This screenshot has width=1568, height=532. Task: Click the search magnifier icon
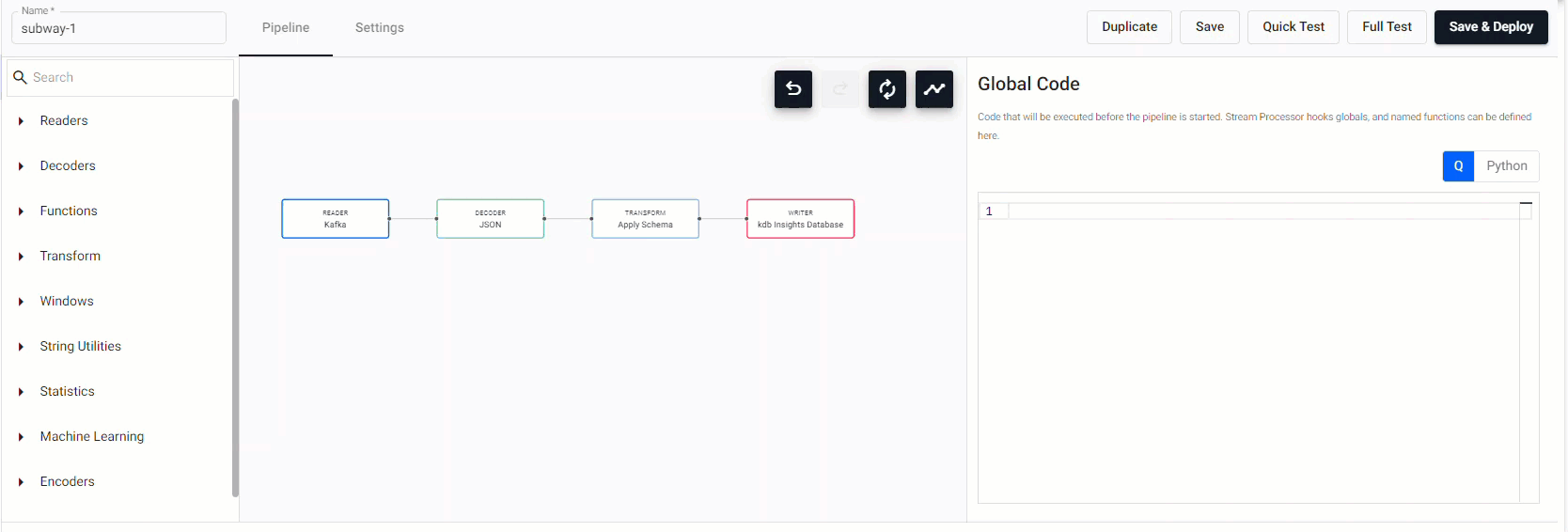tap(20, 77)
